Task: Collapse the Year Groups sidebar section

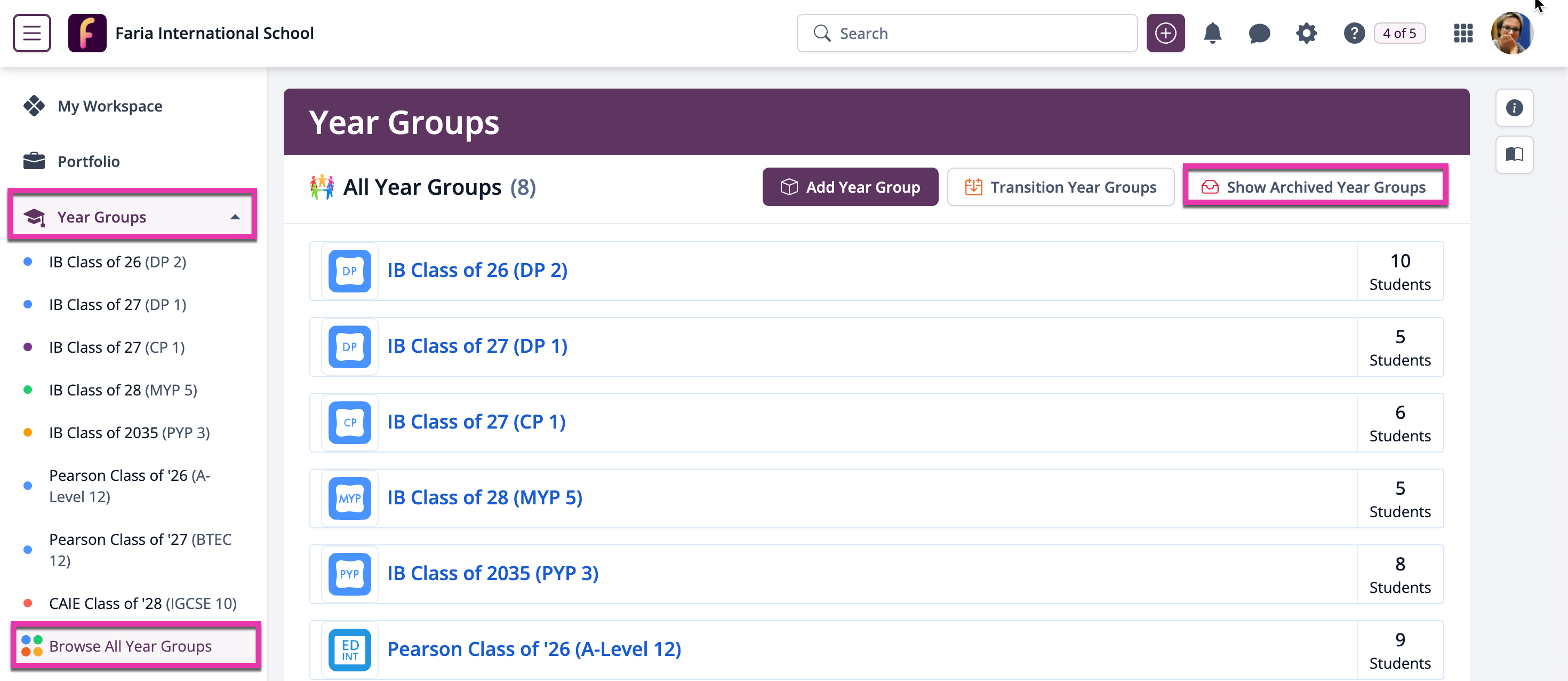Action: 235,217
